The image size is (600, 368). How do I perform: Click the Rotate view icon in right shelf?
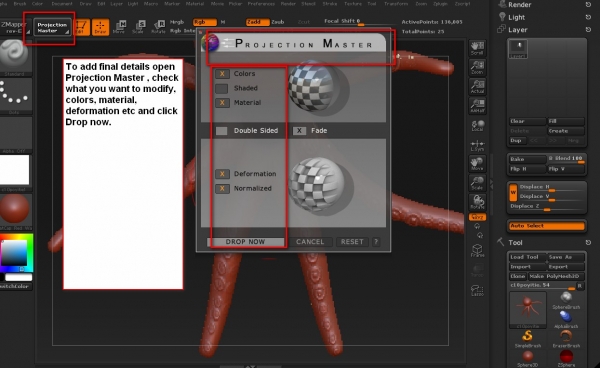click(x=477, y=202)
